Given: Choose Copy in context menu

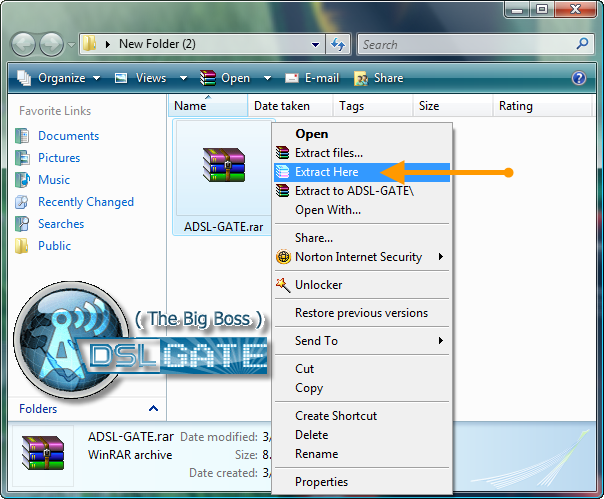Looking at the screenshot, I should point(362,388).
